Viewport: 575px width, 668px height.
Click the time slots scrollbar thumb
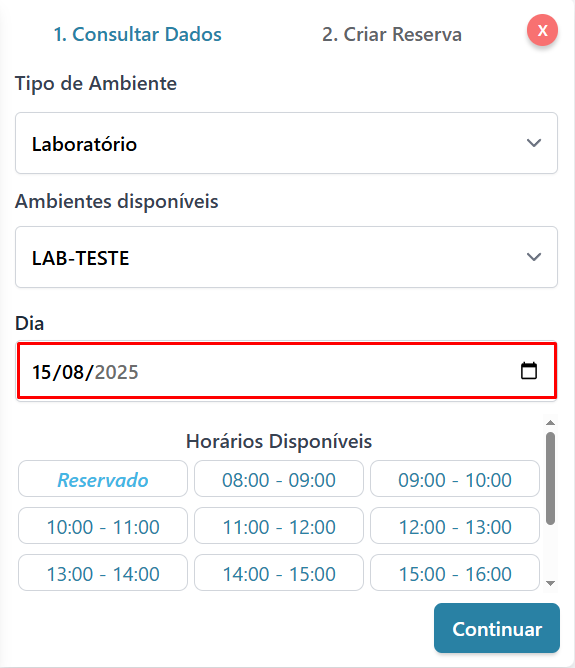[x=550, y=478]
